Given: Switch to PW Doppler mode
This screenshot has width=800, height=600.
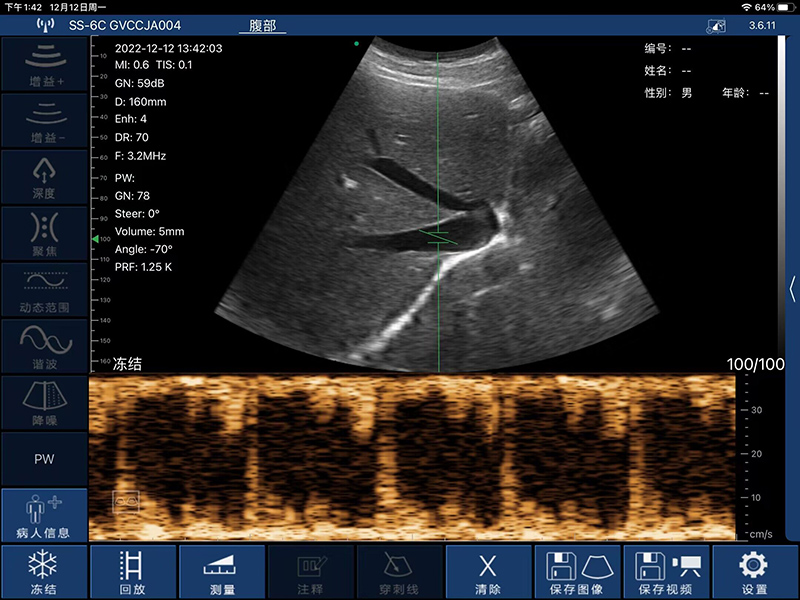Looking at the screenshot, I should pos(44,459).
